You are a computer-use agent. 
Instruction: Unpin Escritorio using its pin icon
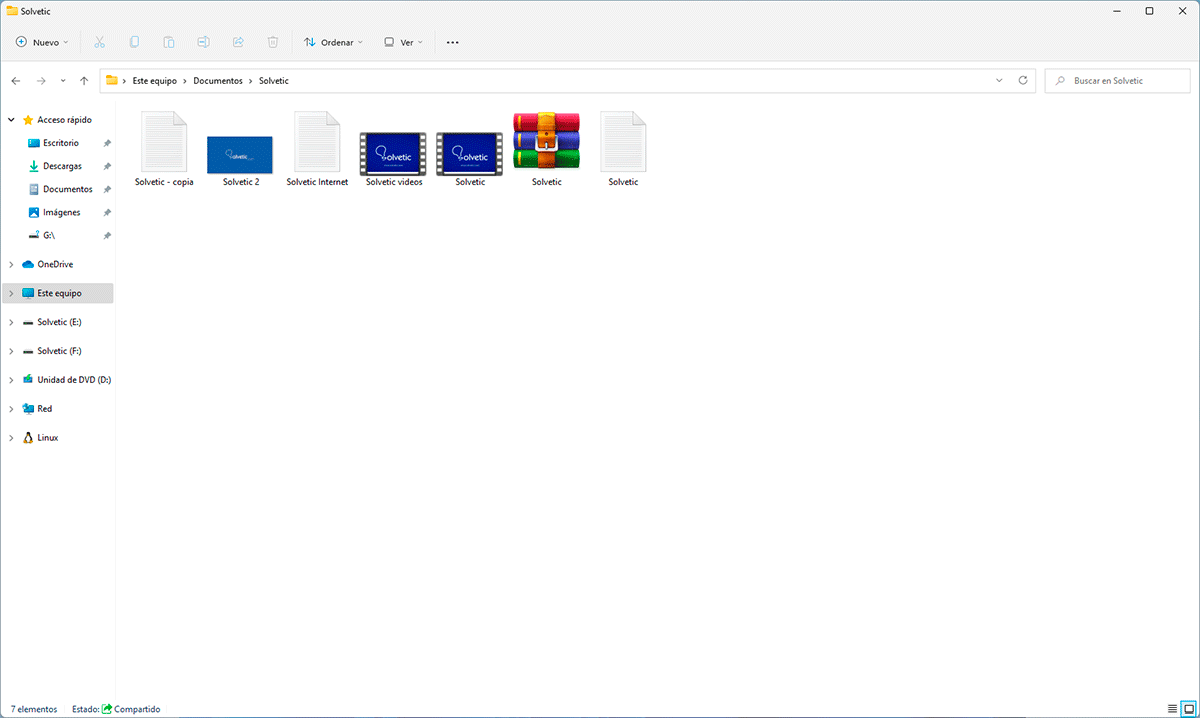[x=107, y=143]
